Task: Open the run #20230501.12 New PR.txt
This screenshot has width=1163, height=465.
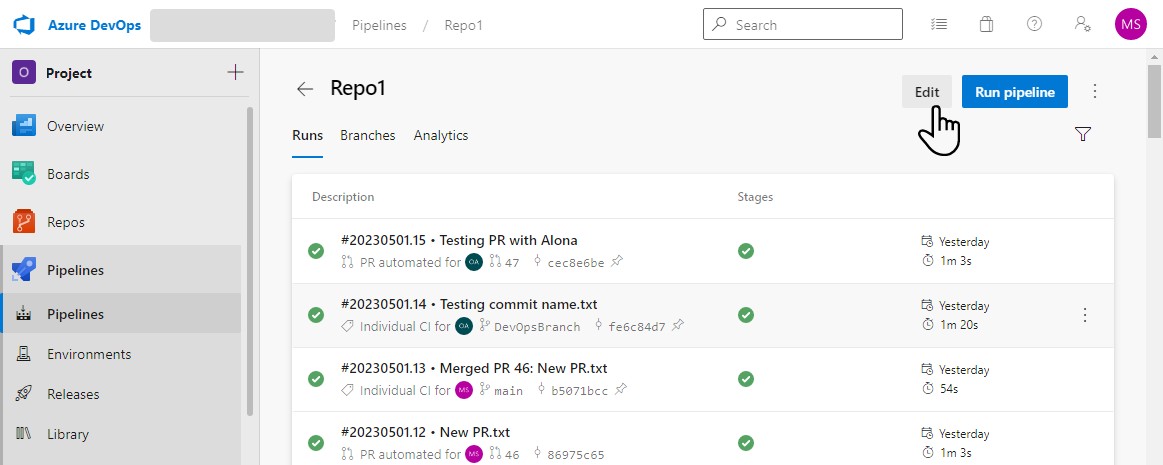Action: coord(425,432)
